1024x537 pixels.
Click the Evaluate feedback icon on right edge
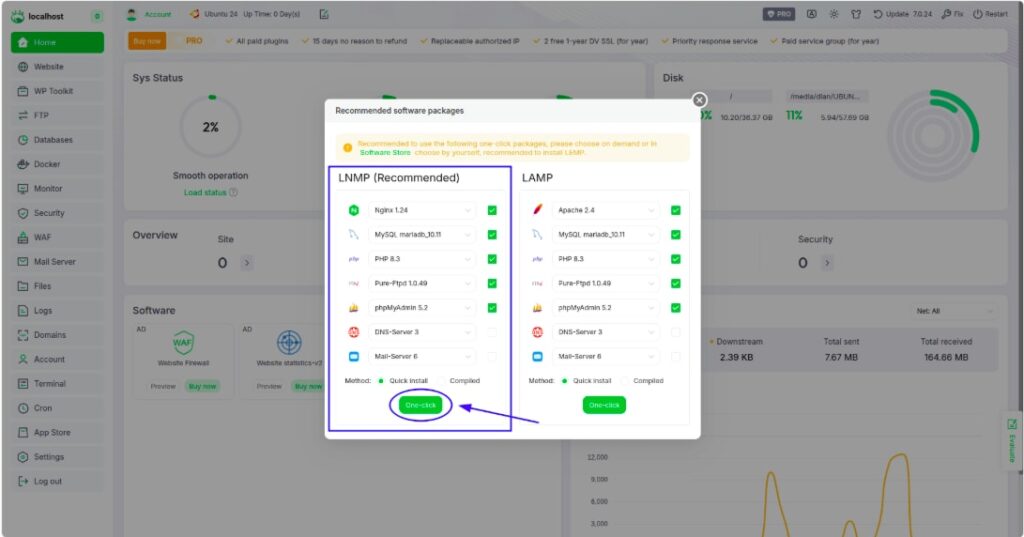pyautogui.click(x=1012, y=425)
